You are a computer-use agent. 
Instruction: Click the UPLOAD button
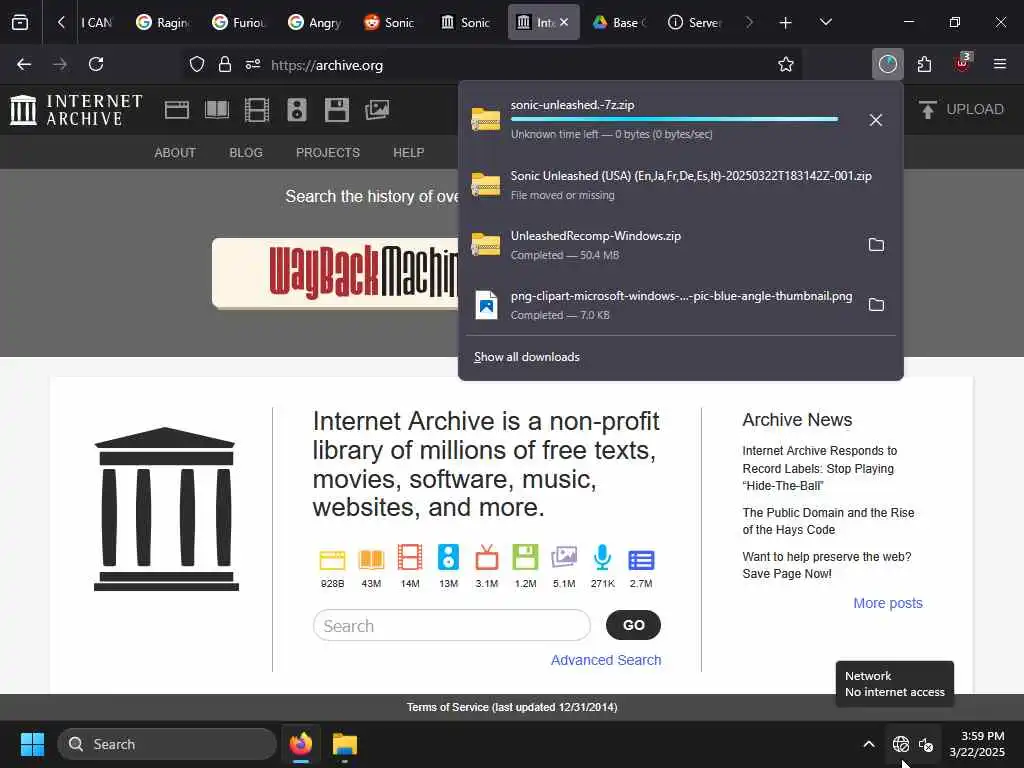tap(961, 109)
